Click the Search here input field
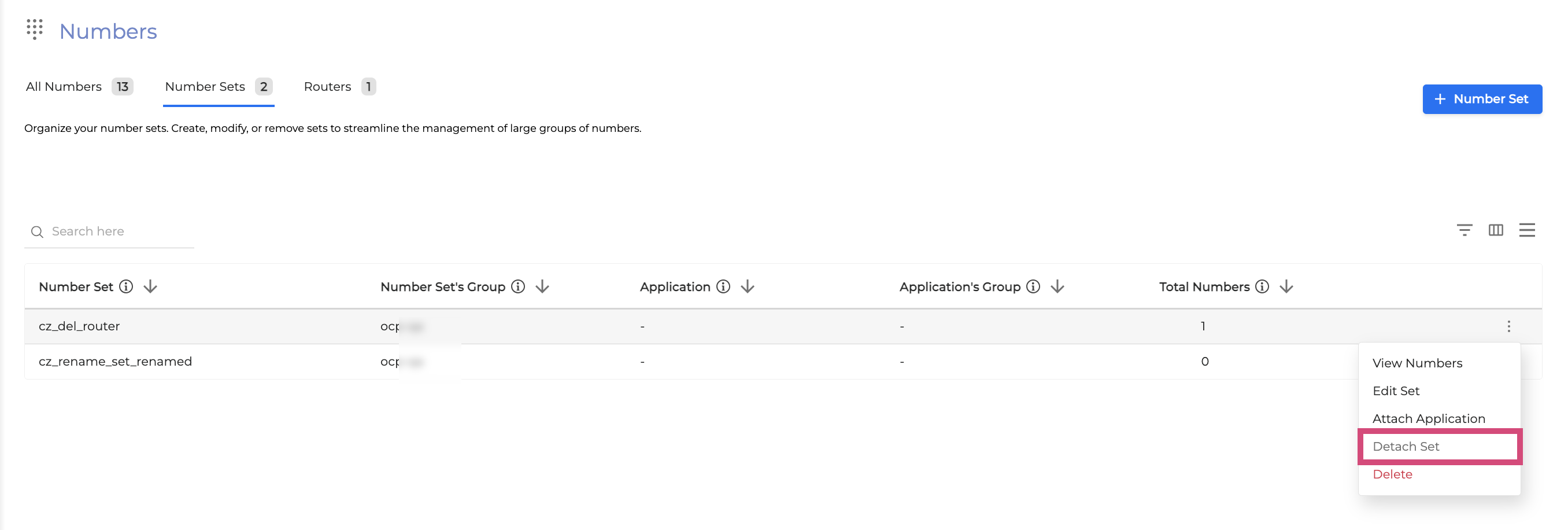The height and width of the screenshot is (530, 1568). click(116, 231)
